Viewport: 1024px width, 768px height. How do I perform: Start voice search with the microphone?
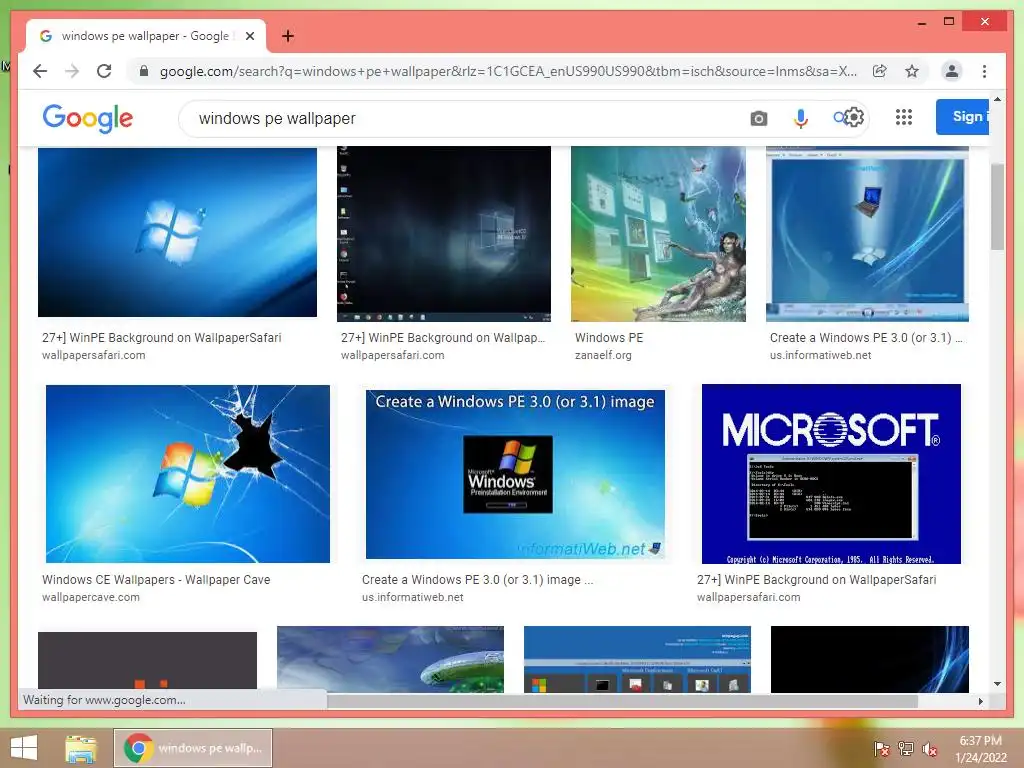point(801,118)
